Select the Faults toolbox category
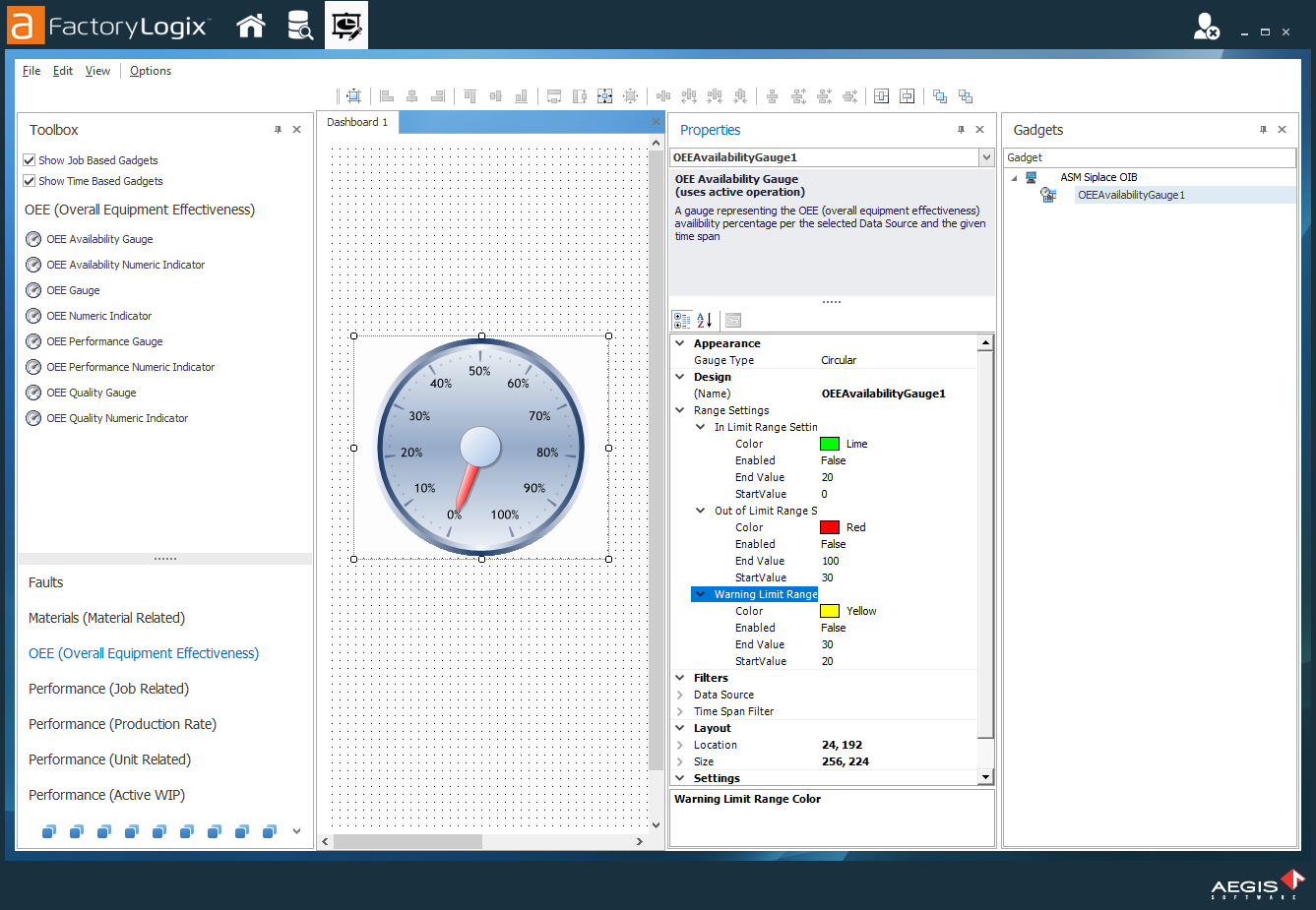 46,582
